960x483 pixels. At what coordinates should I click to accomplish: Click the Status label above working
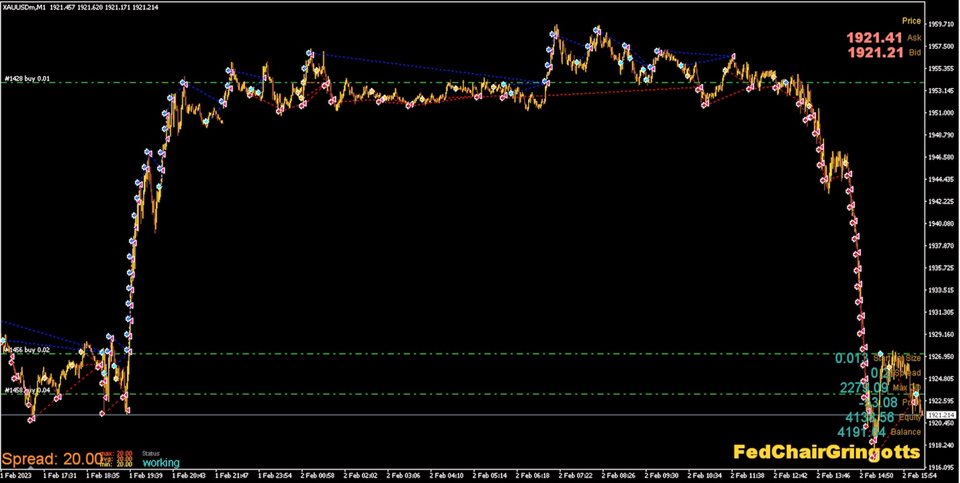click(150, 454)
